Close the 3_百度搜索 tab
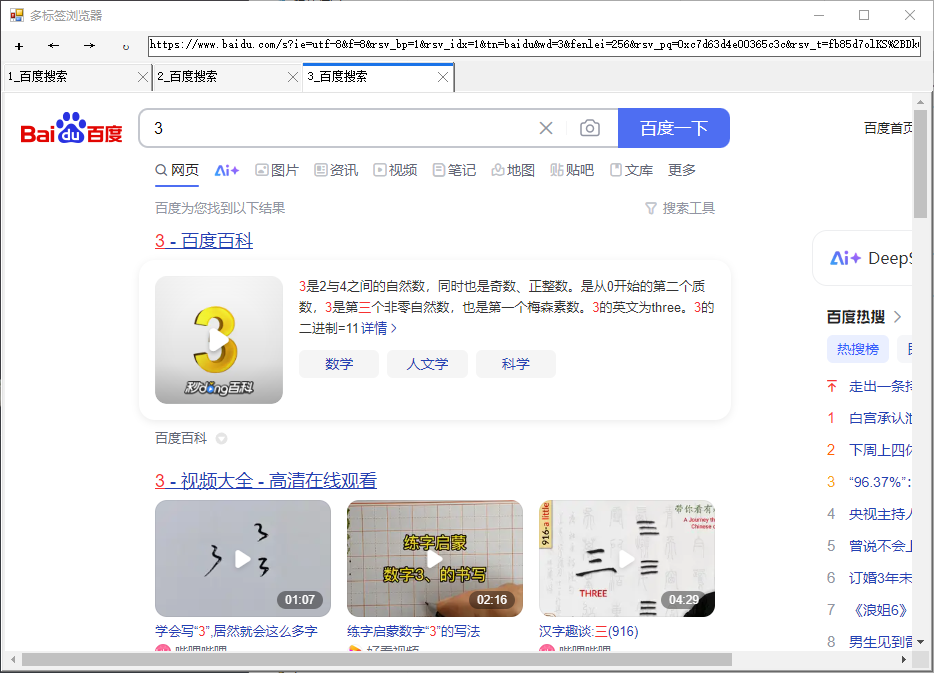Screen dimensions: 934x673 pos(443,77)
